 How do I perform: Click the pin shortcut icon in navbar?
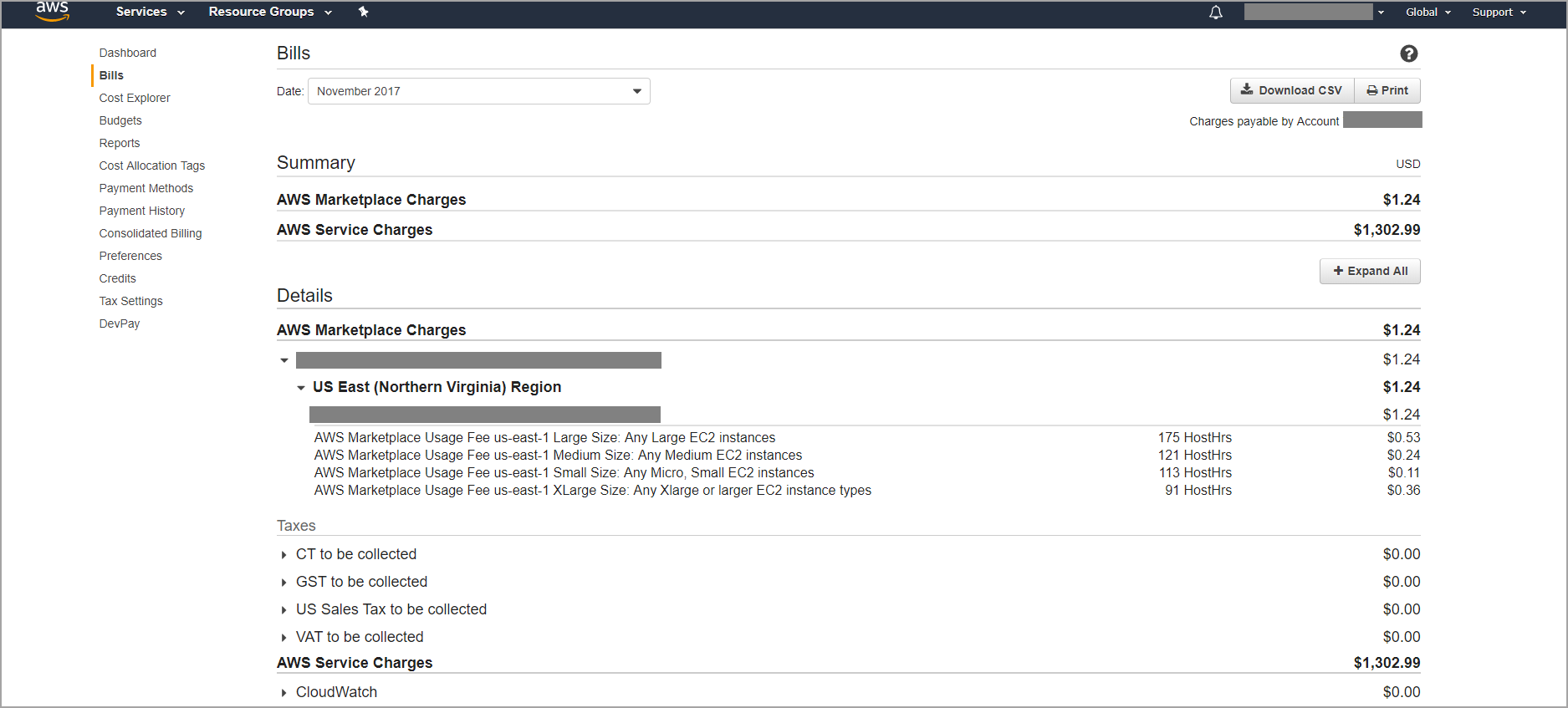click(x=363, y=12)
